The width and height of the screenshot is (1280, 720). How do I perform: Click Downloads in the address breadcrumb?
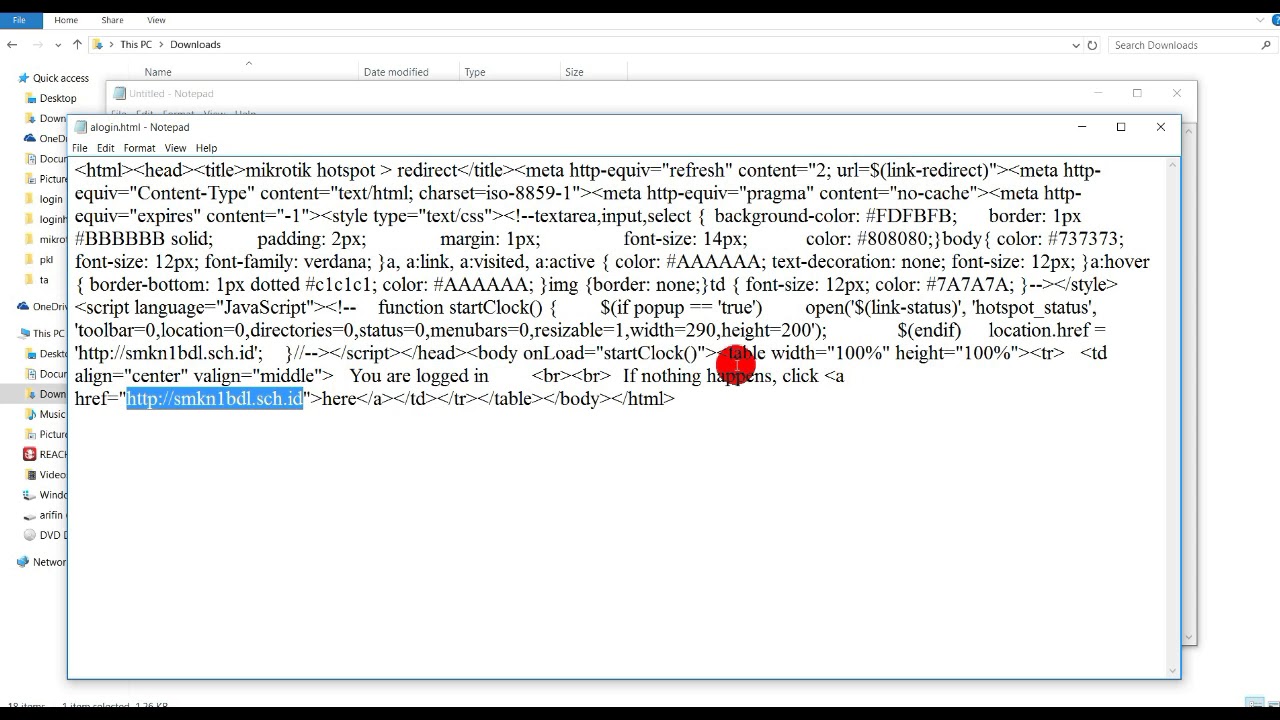(x=195, y=45)
